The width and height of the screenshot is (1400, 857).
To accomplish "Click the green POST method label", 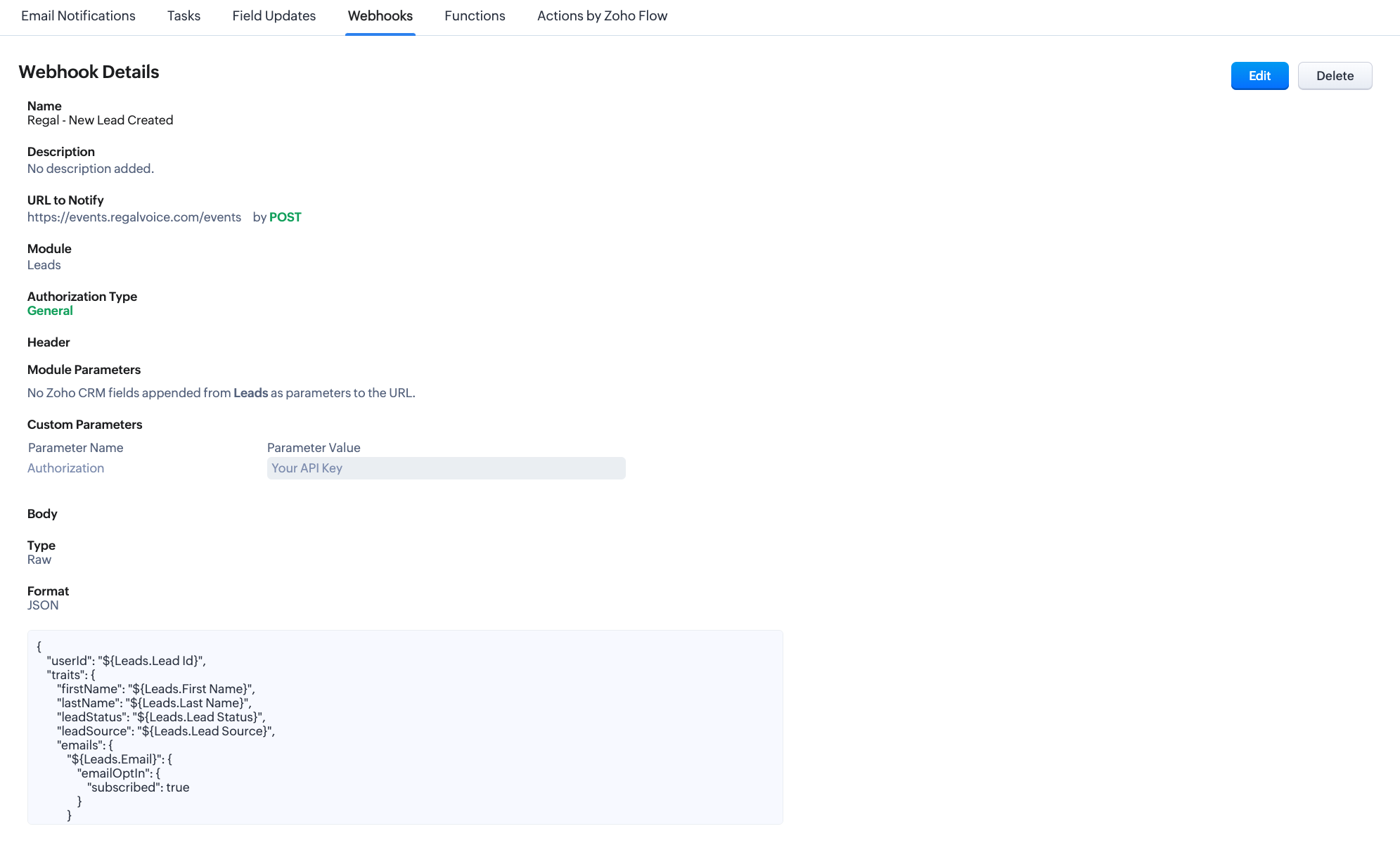I will 285,217.
